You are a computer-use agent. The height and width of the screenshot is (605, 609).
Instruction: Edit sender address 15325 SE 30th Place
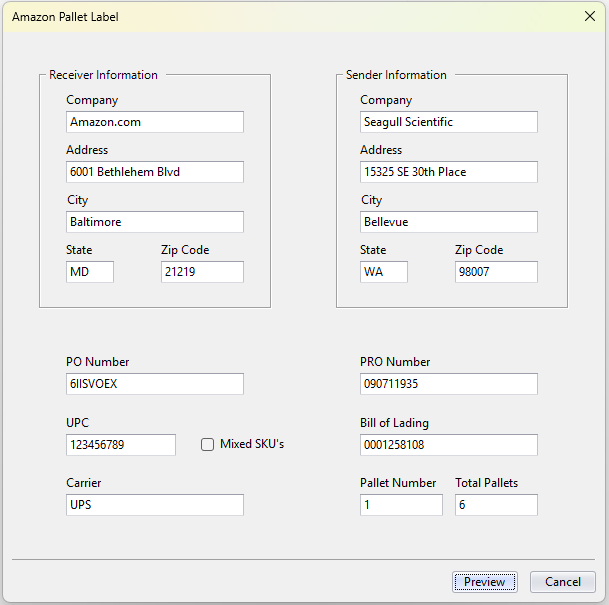449,172
